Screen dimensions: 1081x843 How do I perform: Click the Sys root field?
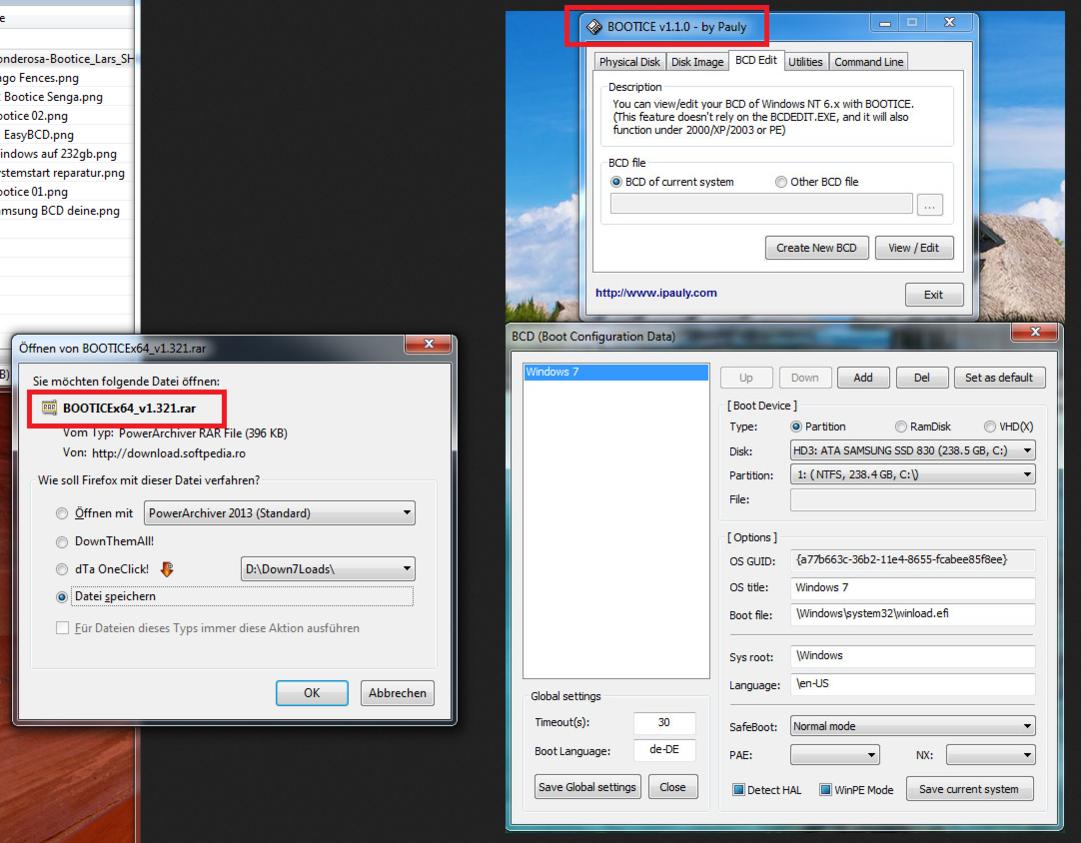click(x=913, y=656)
